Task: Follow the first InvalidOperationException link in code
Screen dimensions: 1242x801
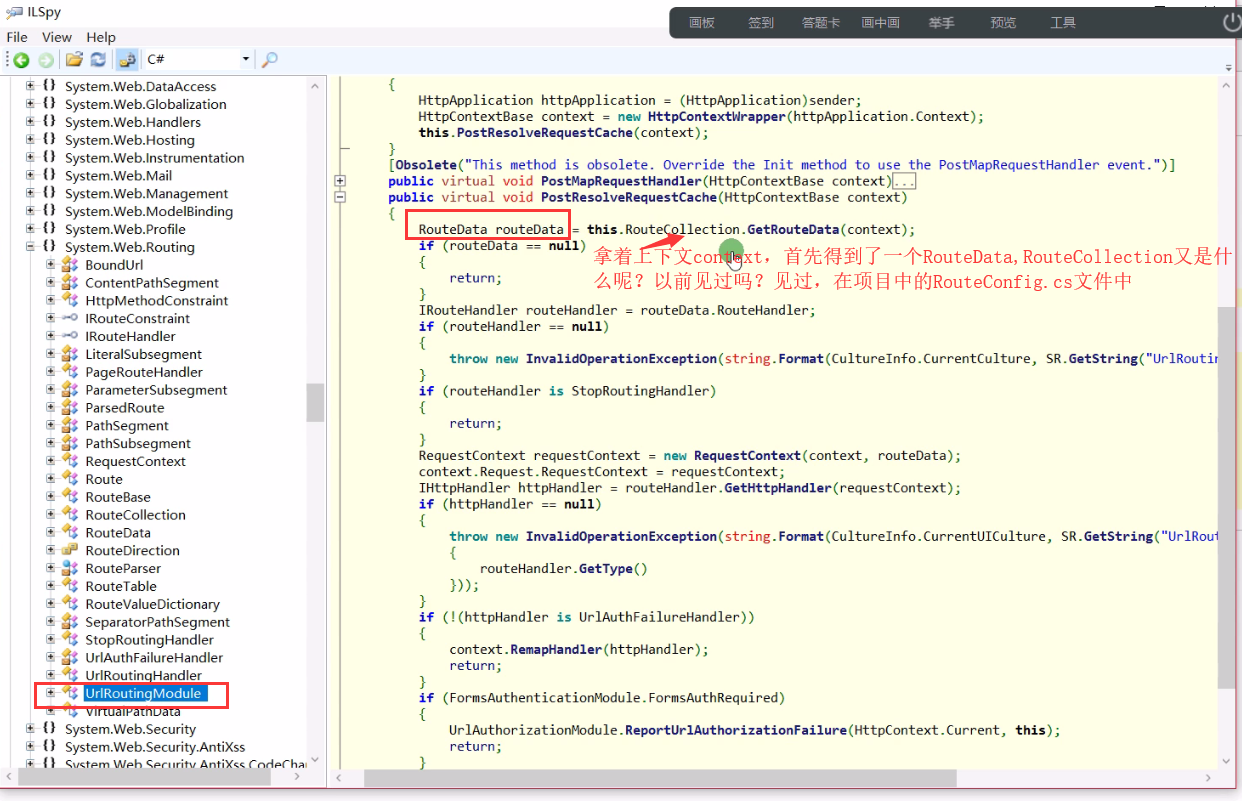Action: click(622, 358)
